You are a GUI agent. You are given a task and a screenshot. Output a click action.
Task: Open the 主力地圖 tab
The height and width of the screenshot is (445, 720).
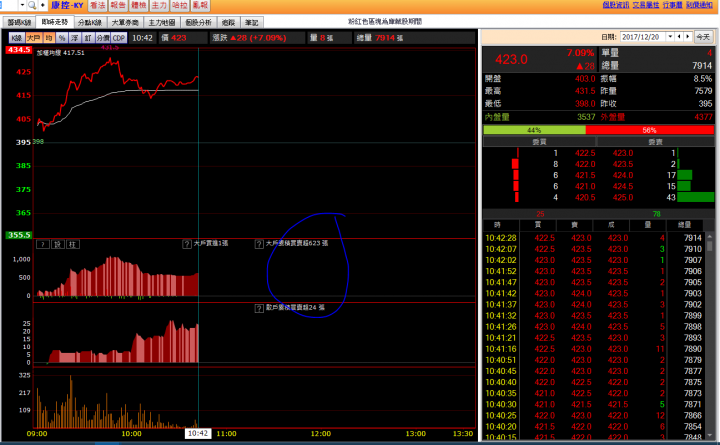coord(162,22)
